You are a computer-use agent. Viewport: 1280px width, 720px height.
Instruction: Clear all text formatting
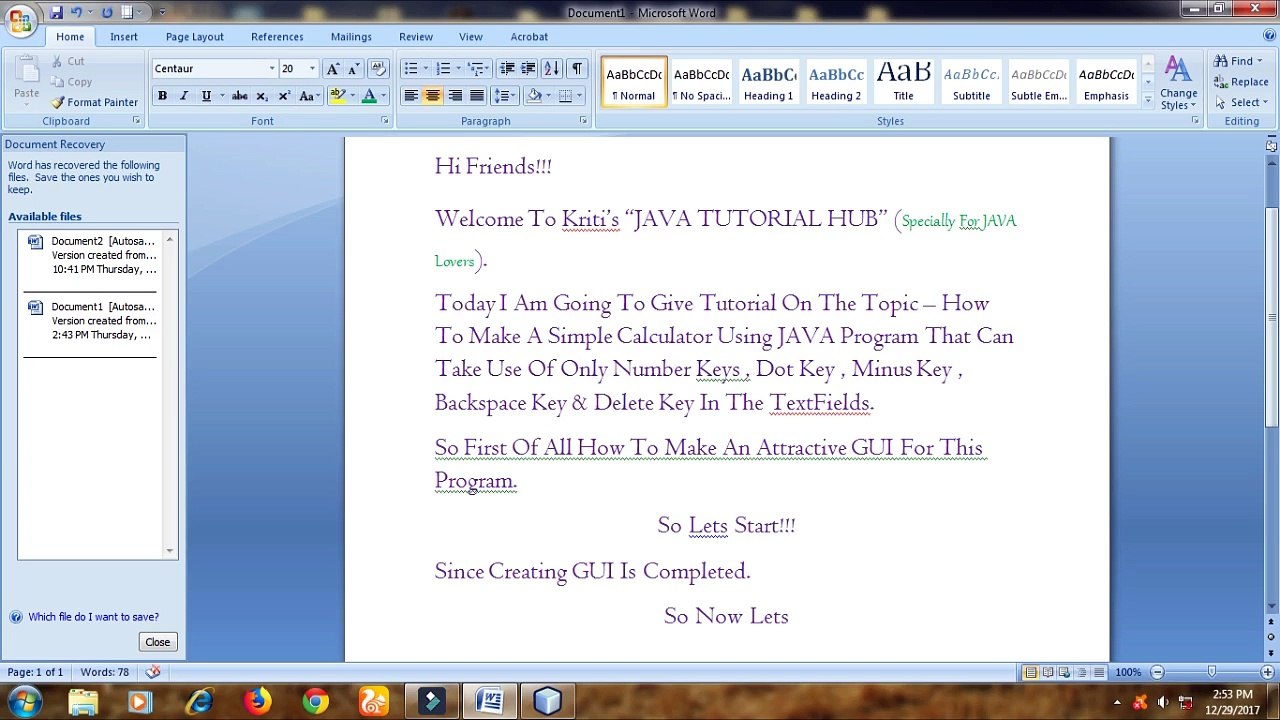pos(378,69)
